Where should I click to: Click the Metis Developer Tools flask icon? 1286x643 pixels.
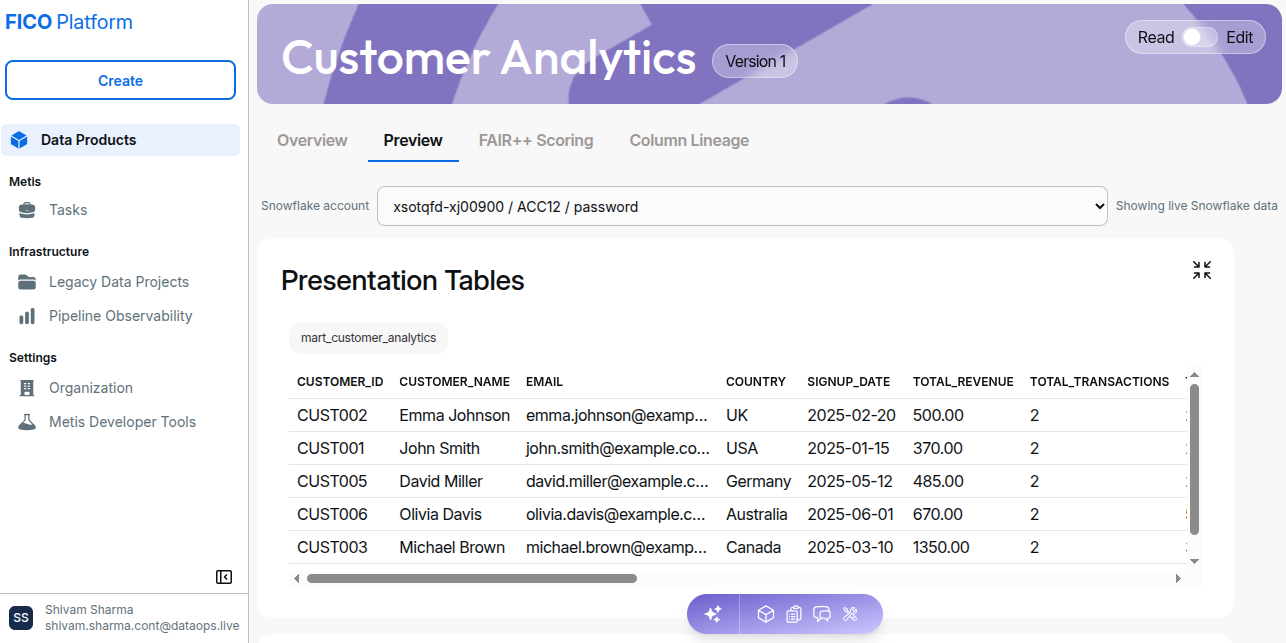point(28,422)
